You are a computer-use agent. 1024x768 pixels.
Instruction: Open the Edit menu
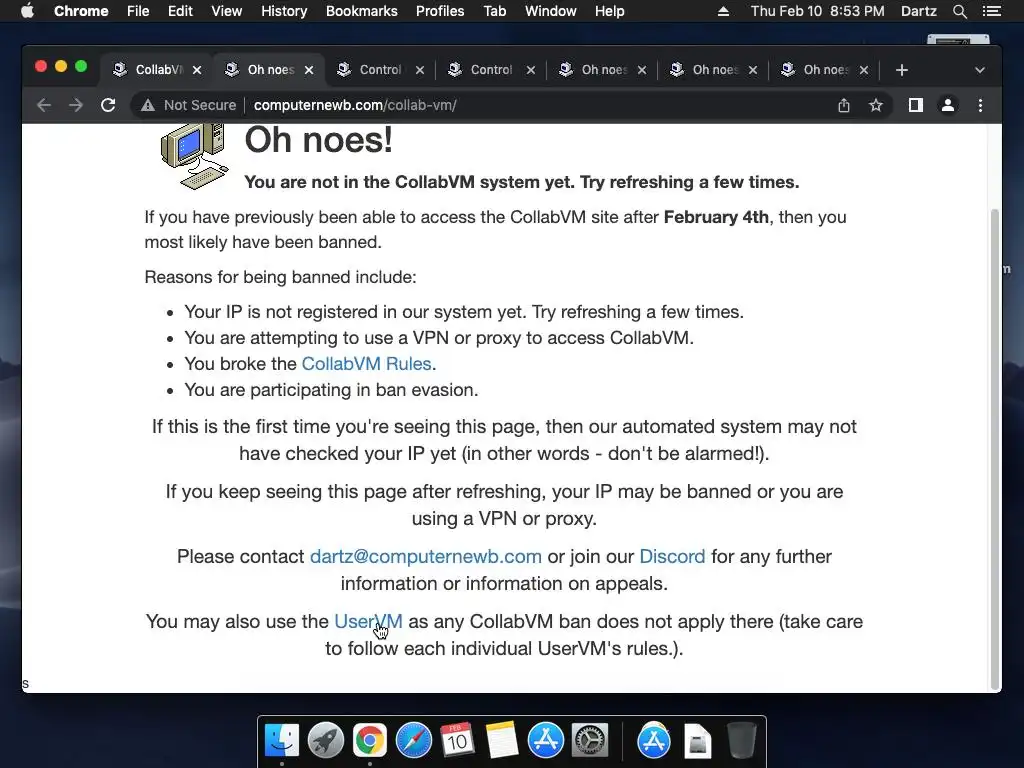click(x=180, y=11)
